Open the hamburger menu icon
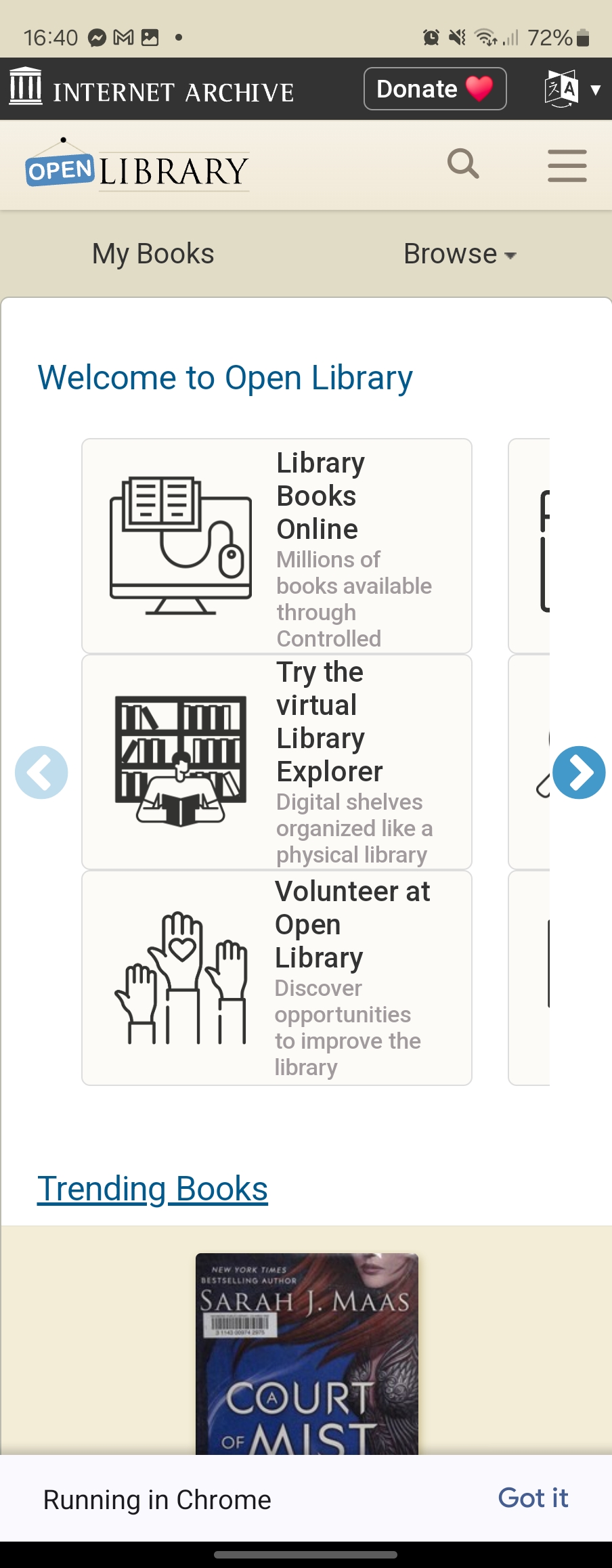Viewport: 612px width, 1568px height. point(567,166)
